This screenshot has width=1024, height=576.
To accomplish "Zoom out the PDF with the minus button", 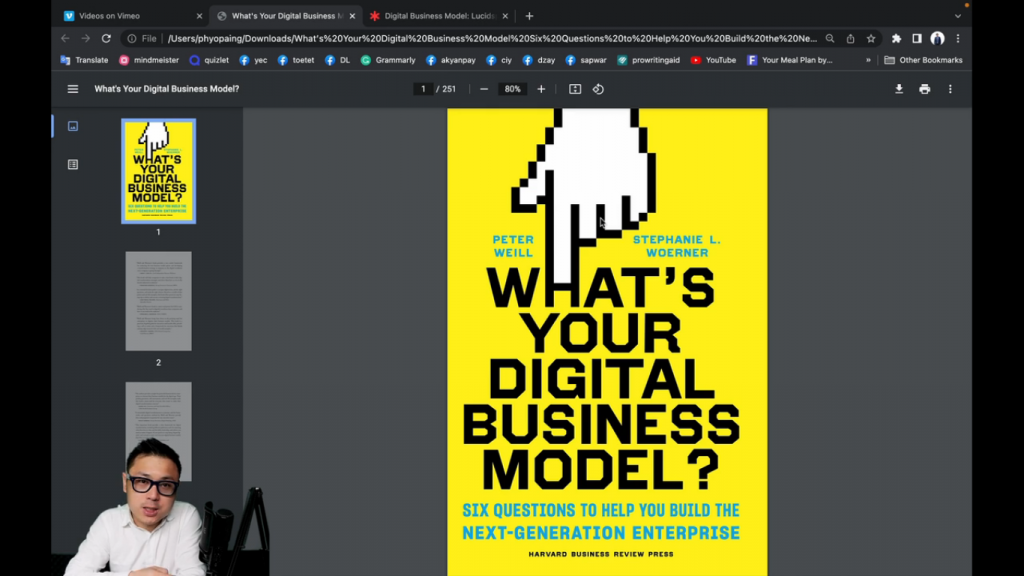I will [x=484, y=89].
